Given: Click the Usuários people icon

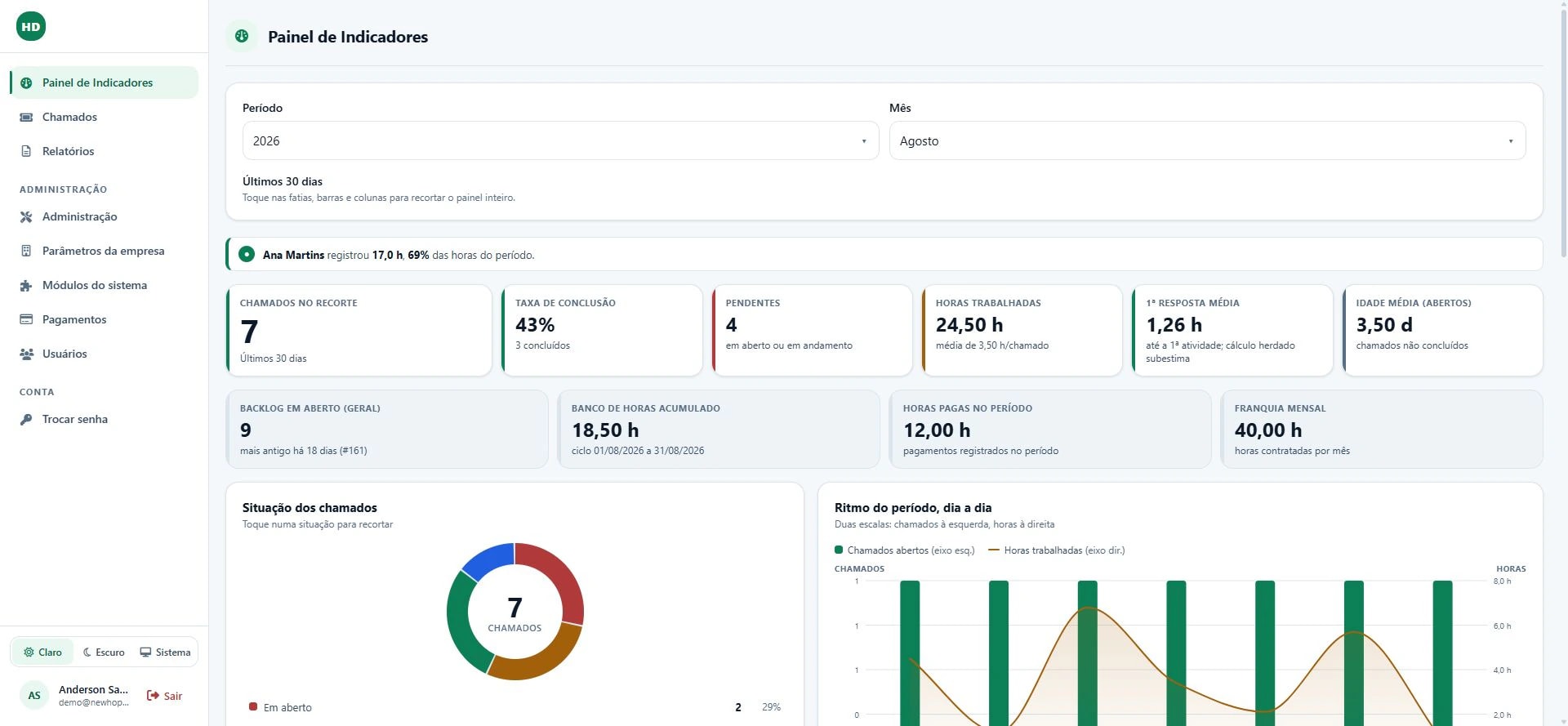Looking at the screenshot, I should 26,354.
